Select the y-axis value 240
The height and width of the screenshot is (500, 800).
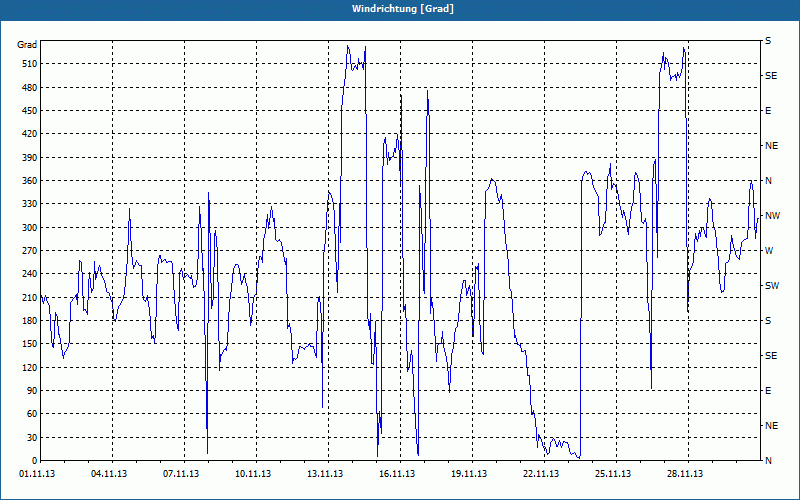(x=29, y=274)
